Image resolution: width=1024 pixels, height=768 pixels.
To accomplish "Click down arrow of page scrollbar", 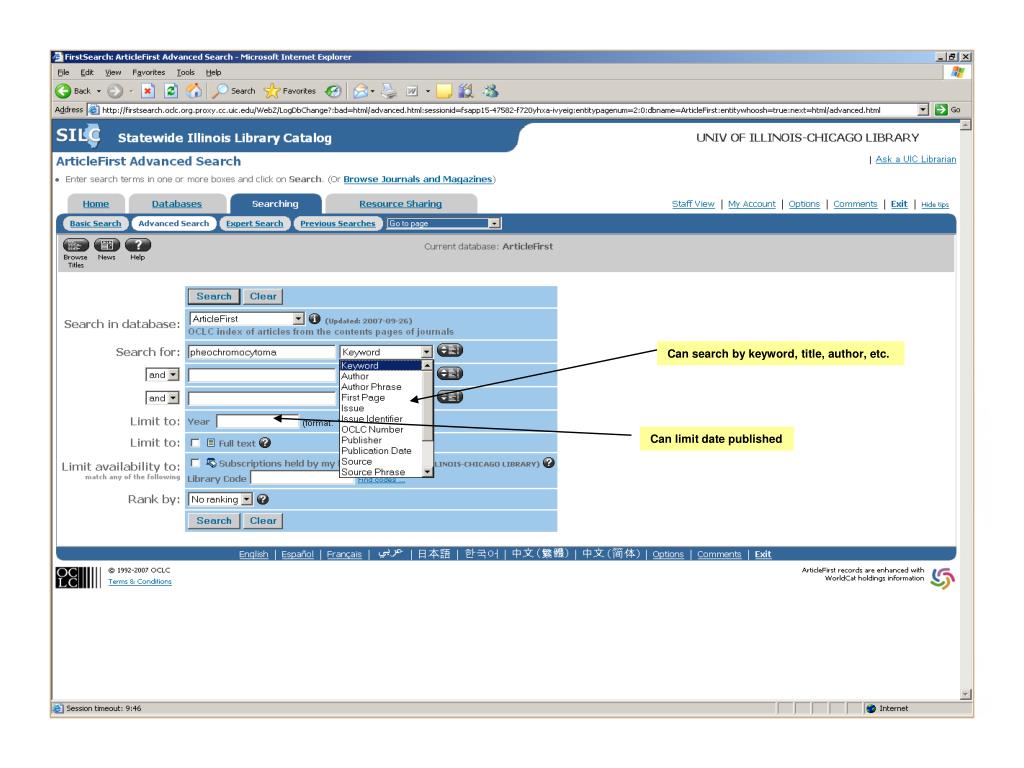I will point(966,695).
